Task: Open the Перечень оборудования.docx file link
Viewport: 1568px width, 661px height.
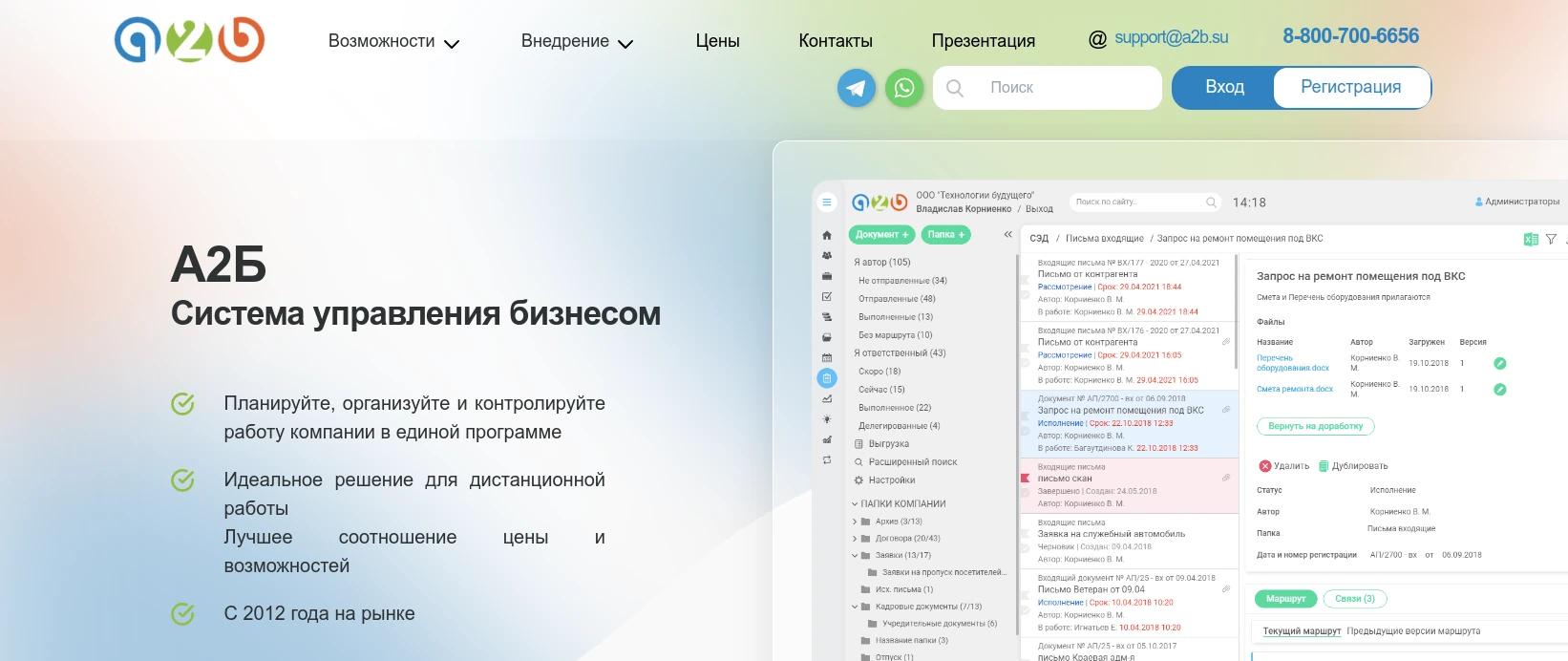Action: pos(1292,363)
